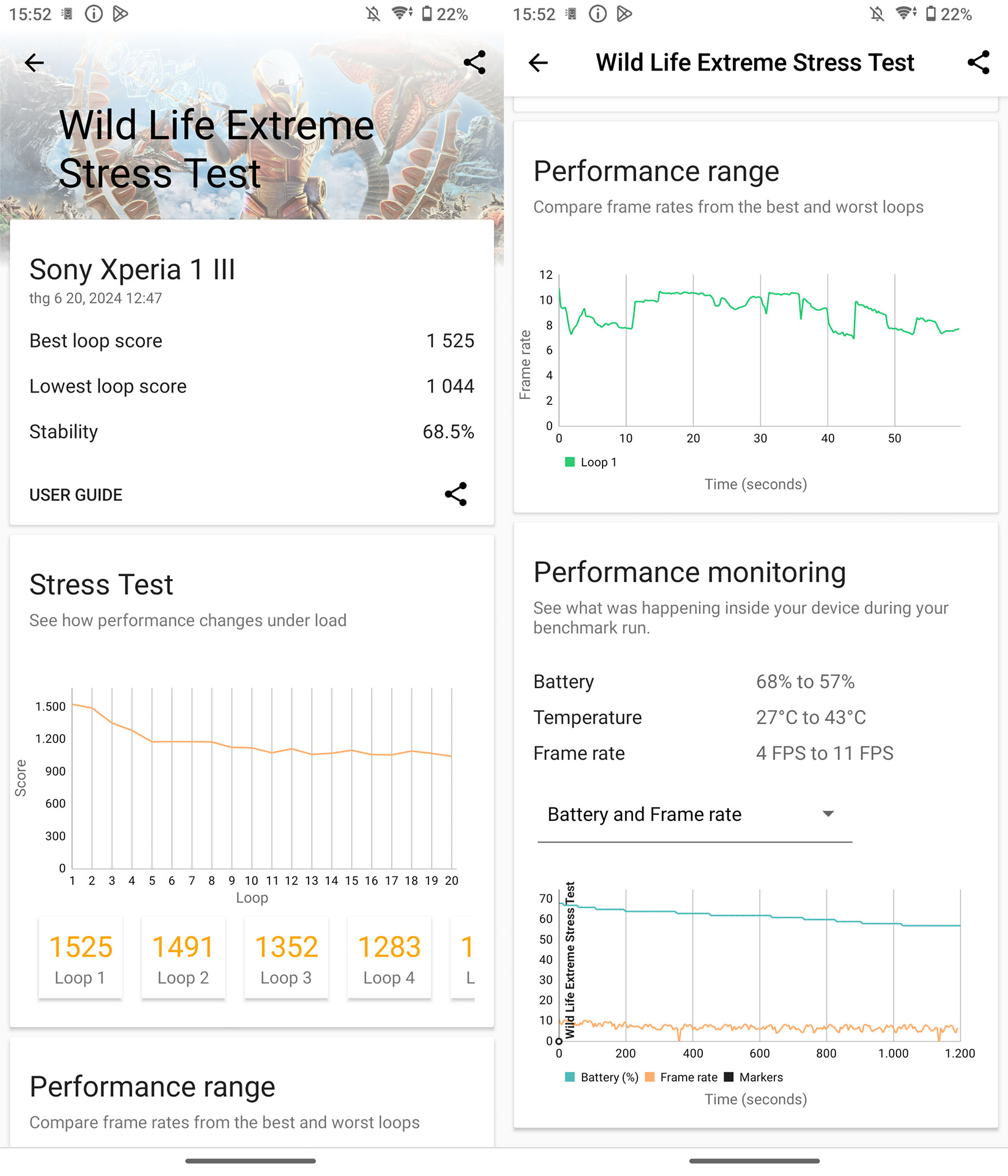Tap the muted bell icon in the right status bar
This screenshot has width=1008, height=1176.
tap(877, 14)
